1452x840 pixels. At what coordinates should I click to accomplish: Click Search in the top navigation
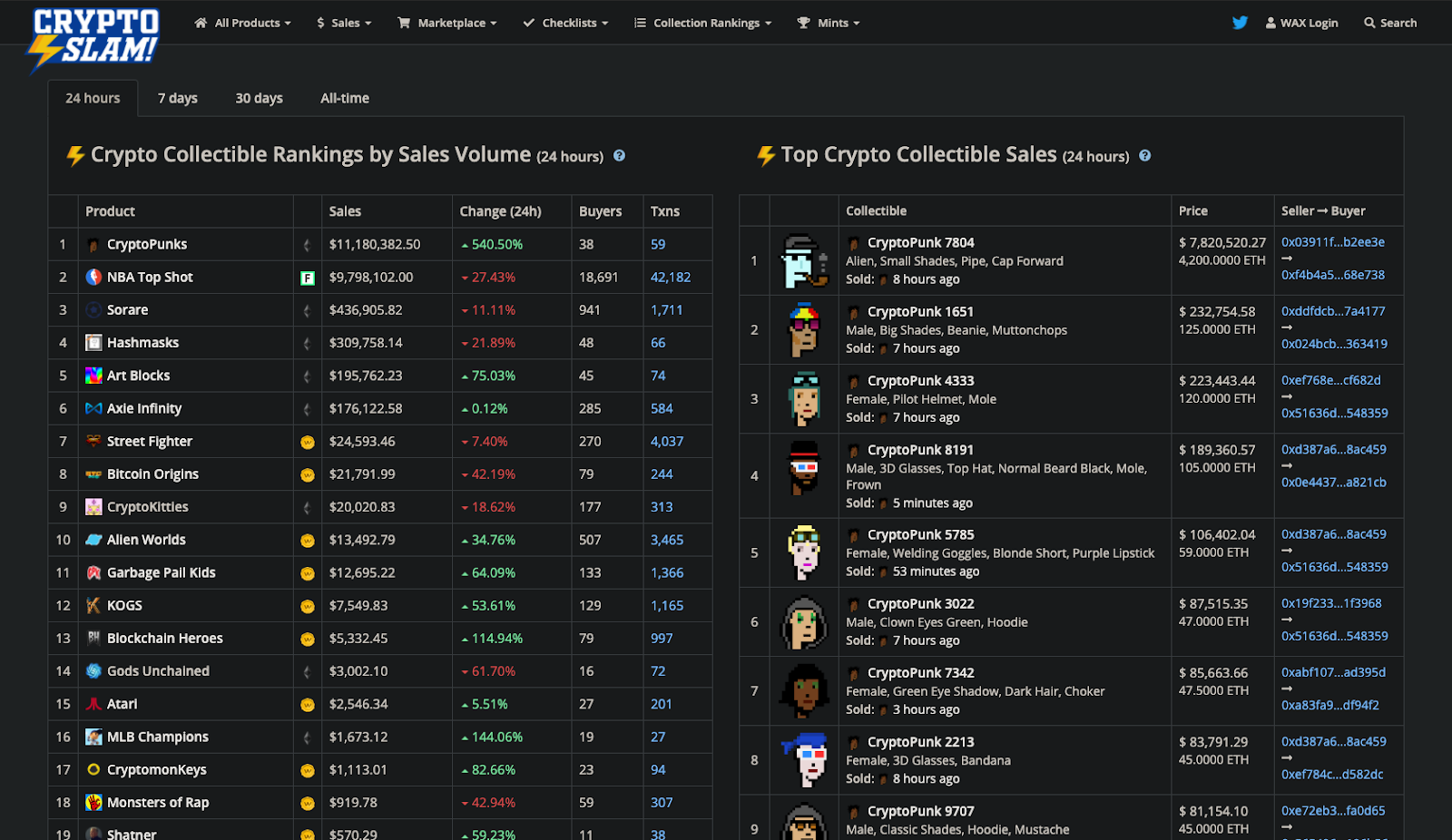pos(1390,23)
